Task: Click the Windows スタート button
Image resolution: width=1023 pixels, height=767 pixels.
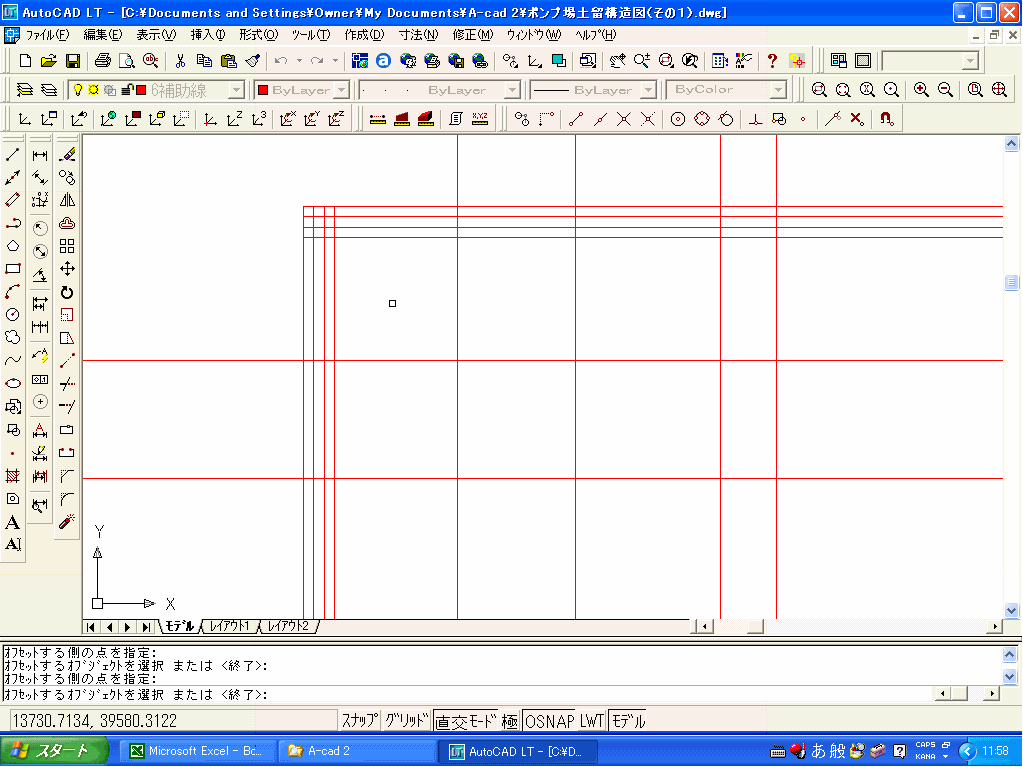Action: (x=55, y=751)
